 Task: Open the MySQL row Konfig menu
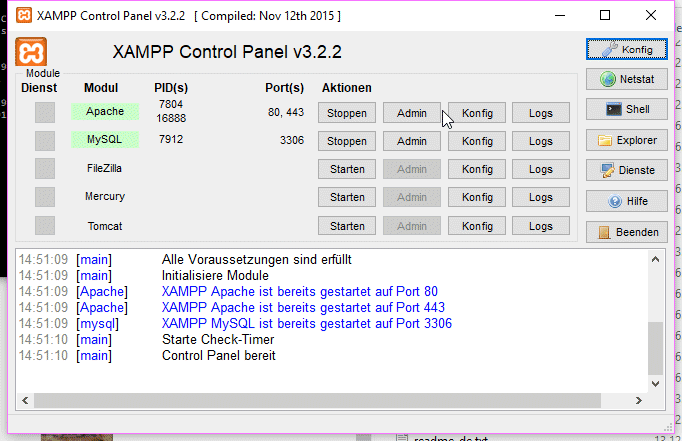(477, 141)
